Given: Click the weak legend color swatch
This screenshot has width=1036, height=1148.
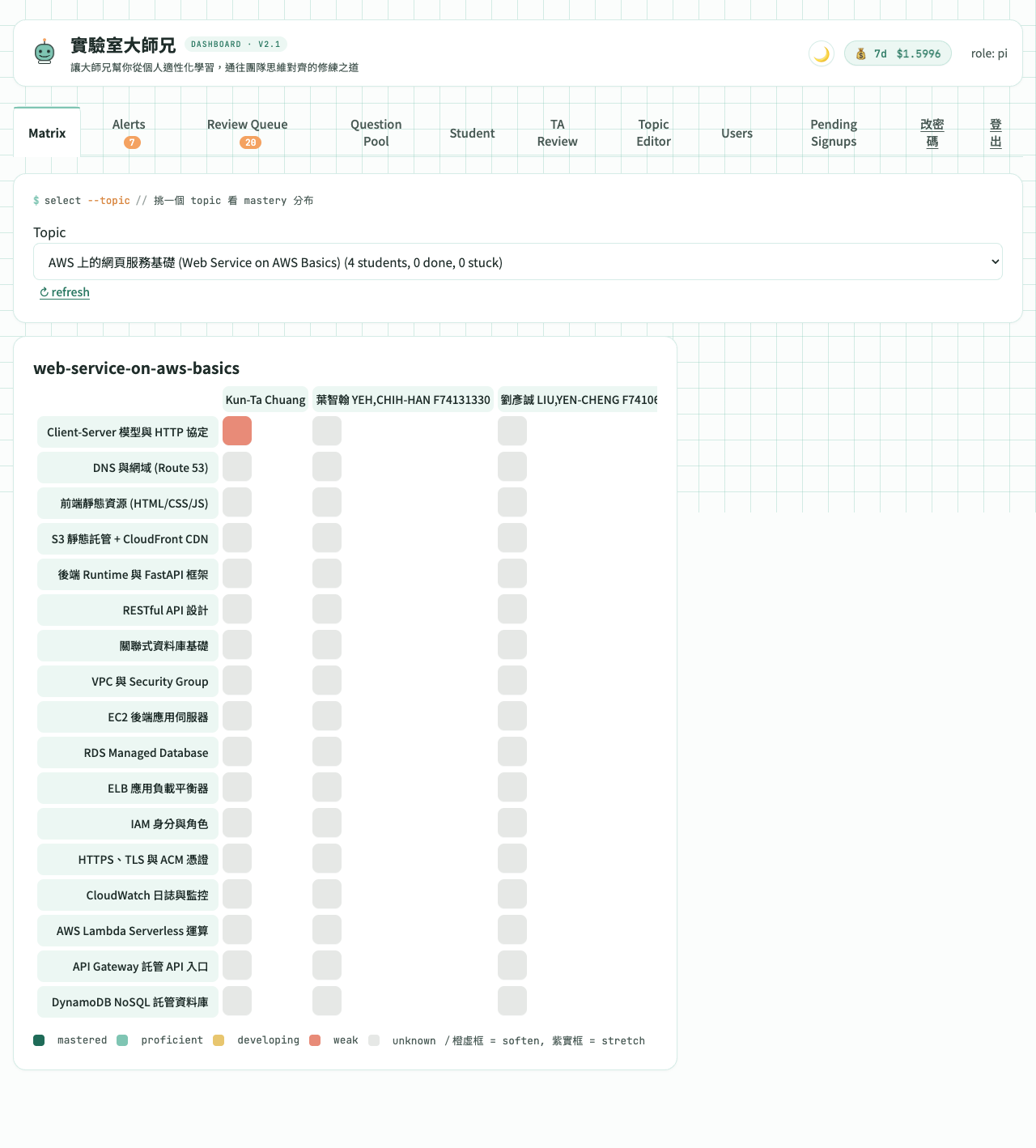Looking at the screenshot, I should pos(315,1040).
